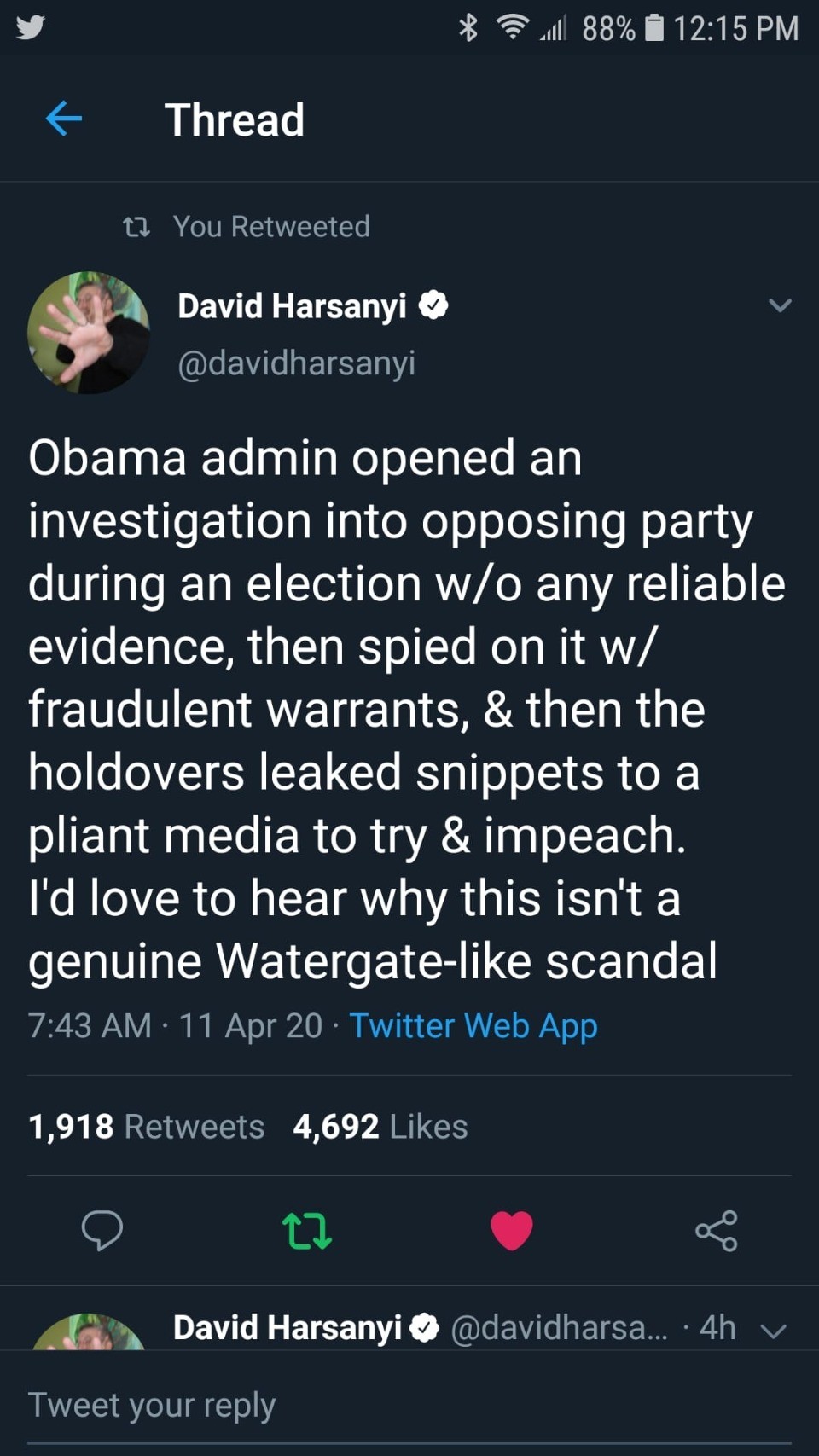Tap the verified badge beside David Harsanyi

tap(433, 305)
